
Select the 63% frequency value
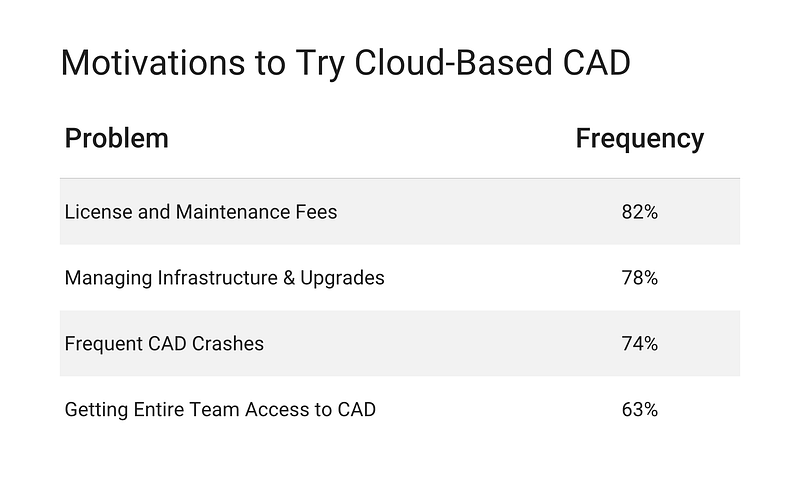coord(640,410)
